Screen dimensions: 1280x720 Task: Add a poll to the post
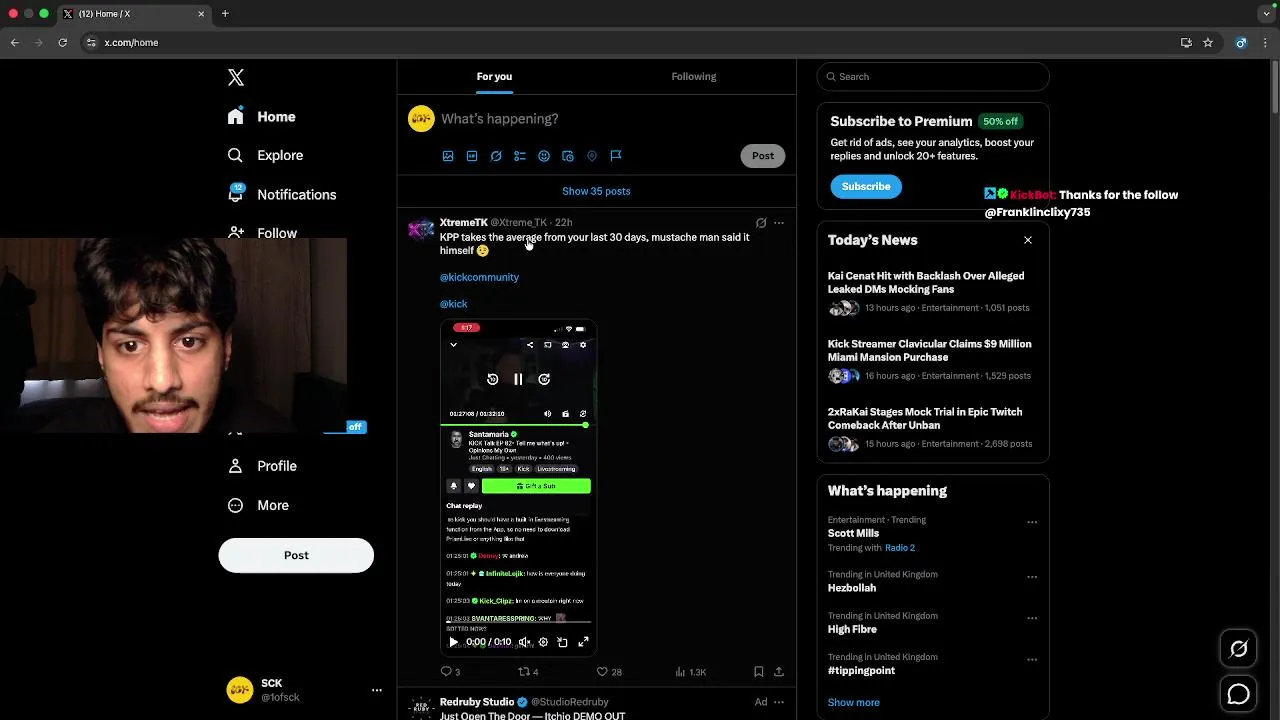pyautogui.click(x=520, y=156)
